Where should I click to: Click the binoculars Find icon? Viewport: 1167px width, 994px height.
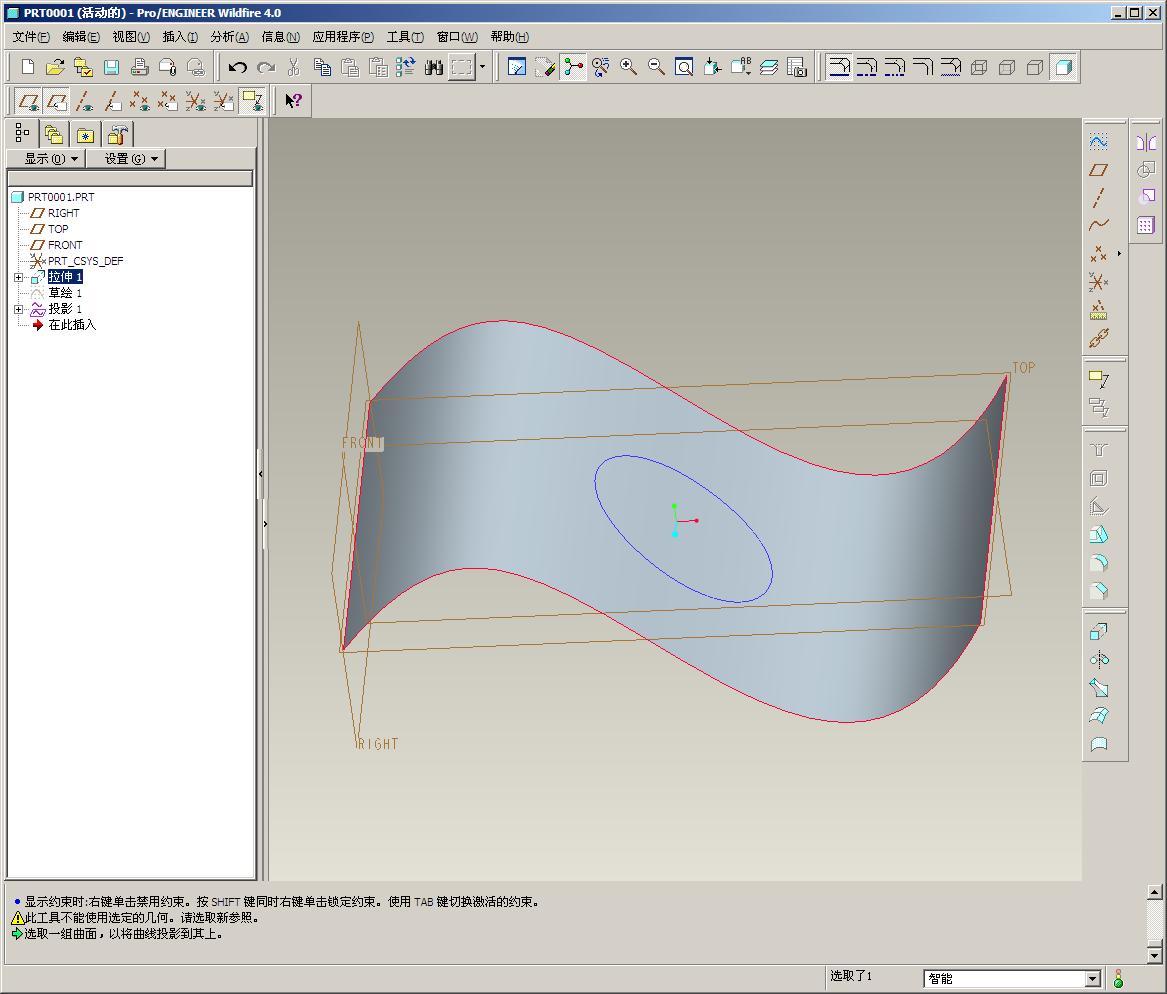coord(433,68)
